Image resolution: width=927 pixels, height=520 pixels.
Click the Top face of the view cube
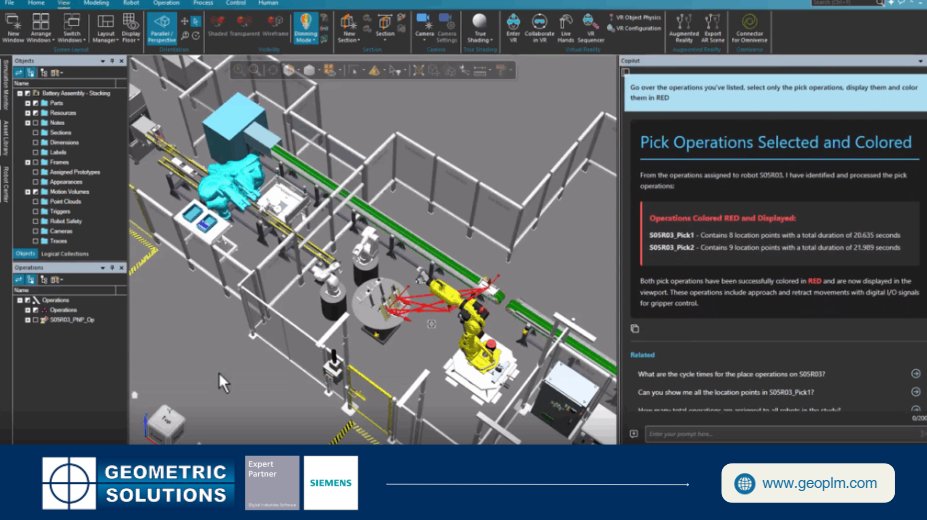click(166, 420)
